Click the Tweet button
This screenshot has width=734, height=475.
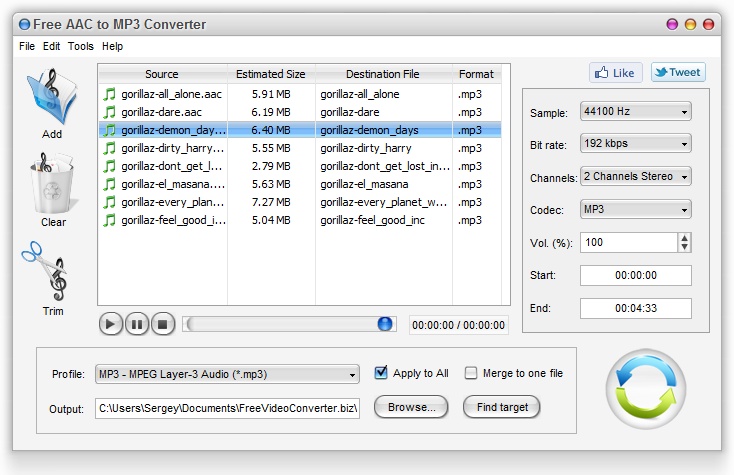click(678, 73)
